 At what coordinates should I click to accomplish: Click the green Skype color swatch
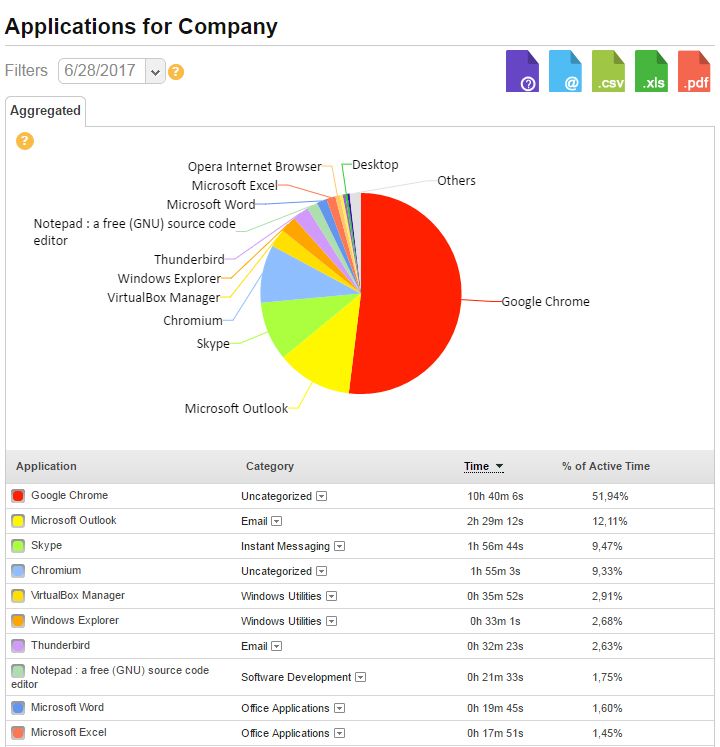click(18, 546)
